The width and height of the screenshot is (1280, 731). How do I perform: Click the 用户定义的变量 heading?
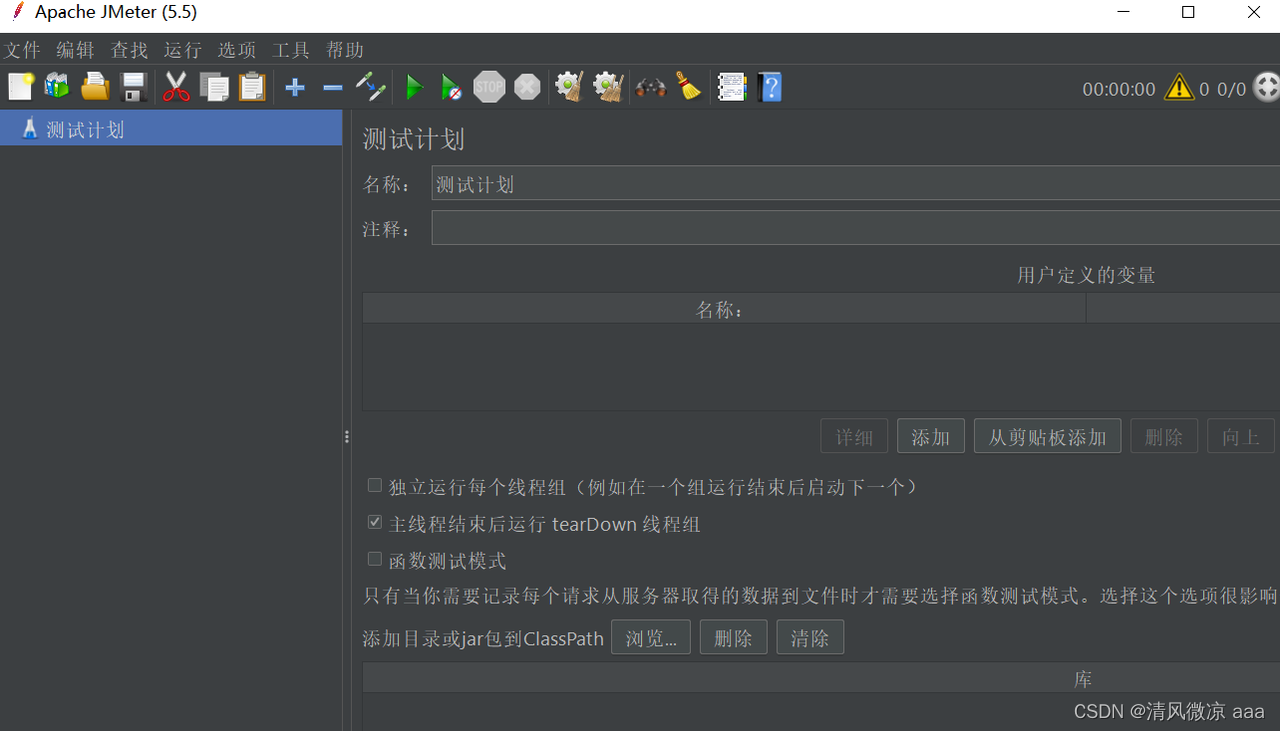(1087, 275)
